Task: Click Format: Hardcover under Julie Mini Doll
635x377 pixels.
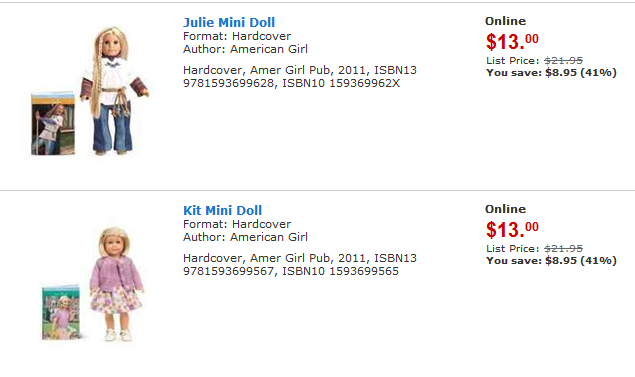Action: 237,36
